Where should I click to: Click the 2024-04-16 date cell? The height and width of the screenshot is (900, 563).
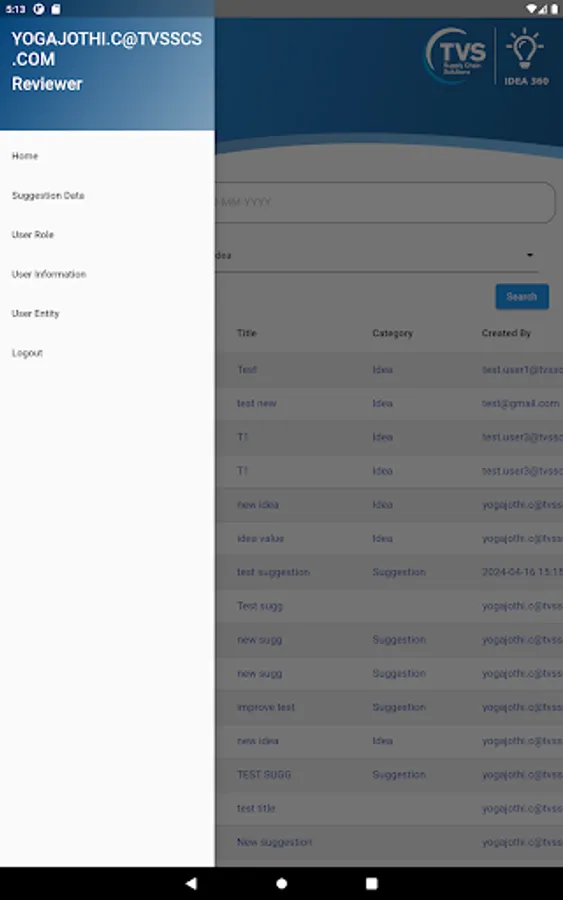pos(522,572)
